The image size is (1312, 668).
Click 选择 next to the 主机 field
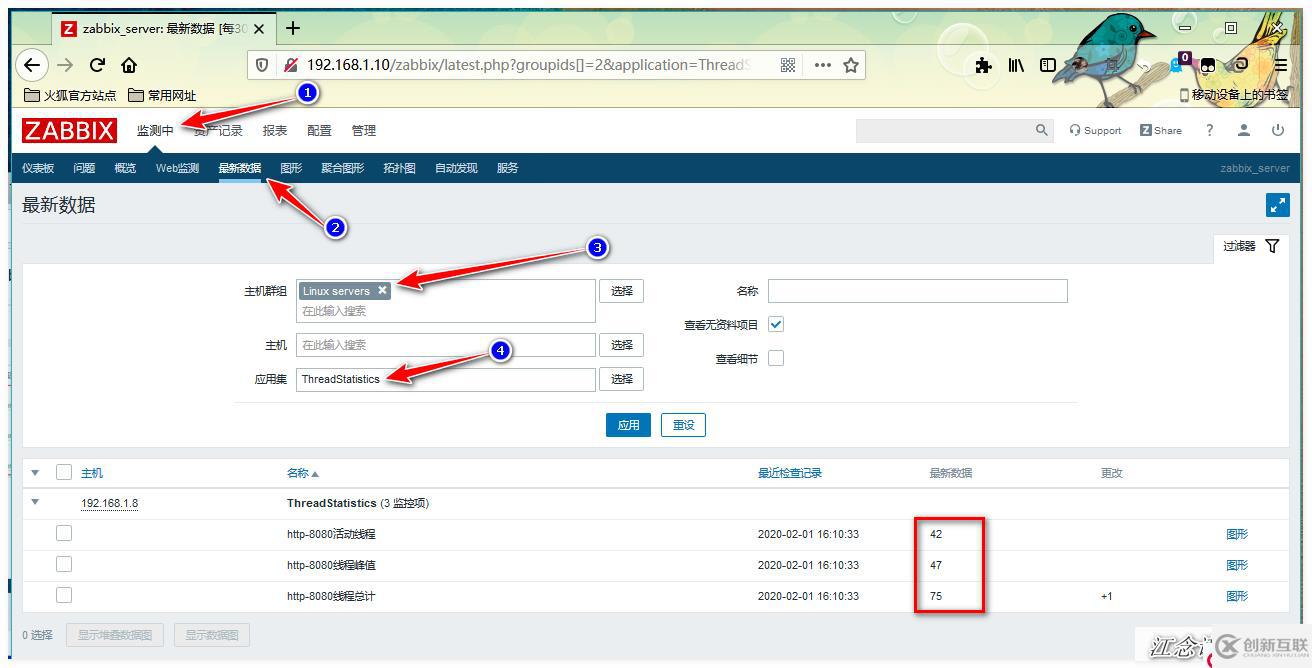click(621, 345)
